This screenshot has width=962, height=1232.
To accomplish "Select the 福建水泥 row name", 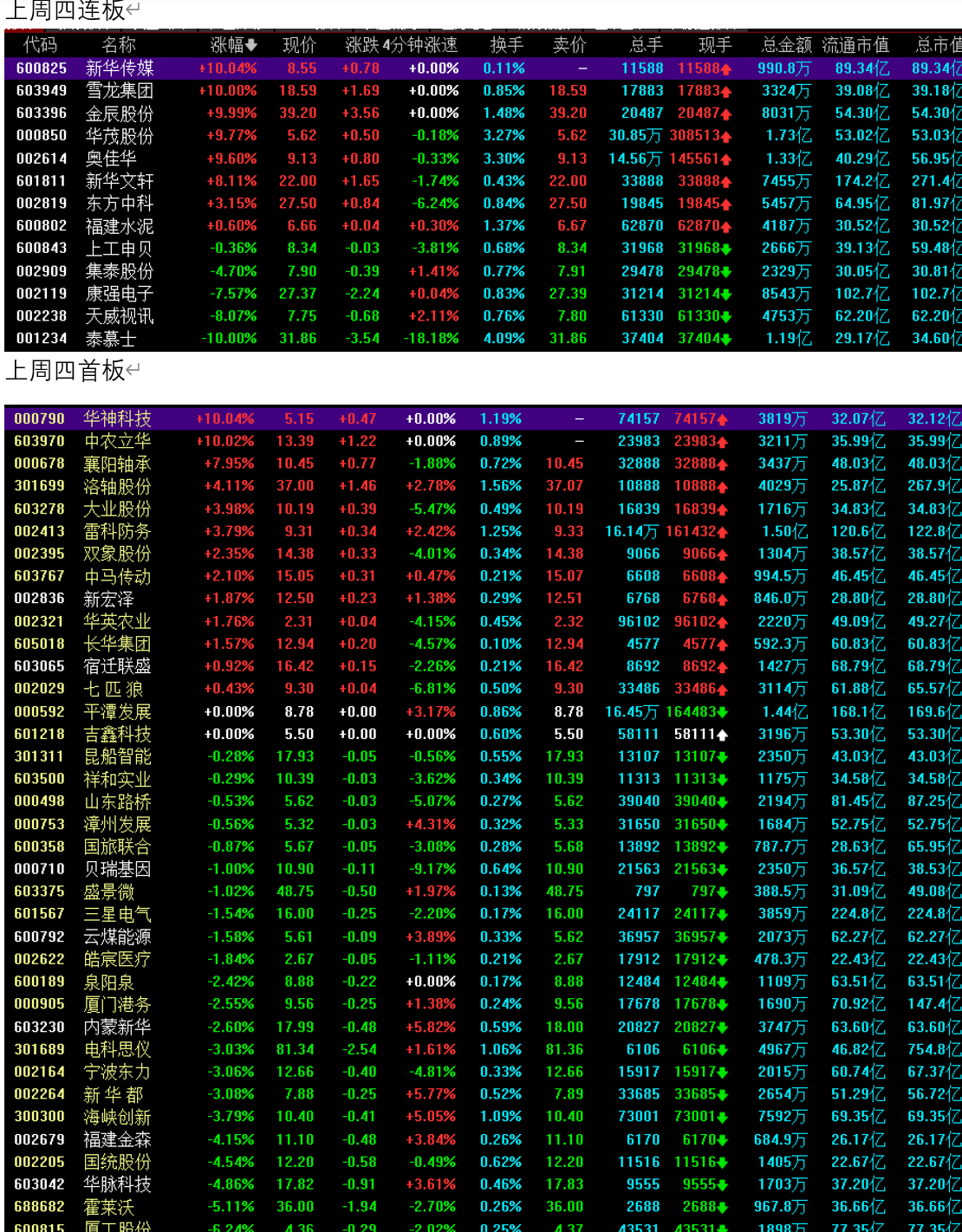I will [x=120, y=226].
